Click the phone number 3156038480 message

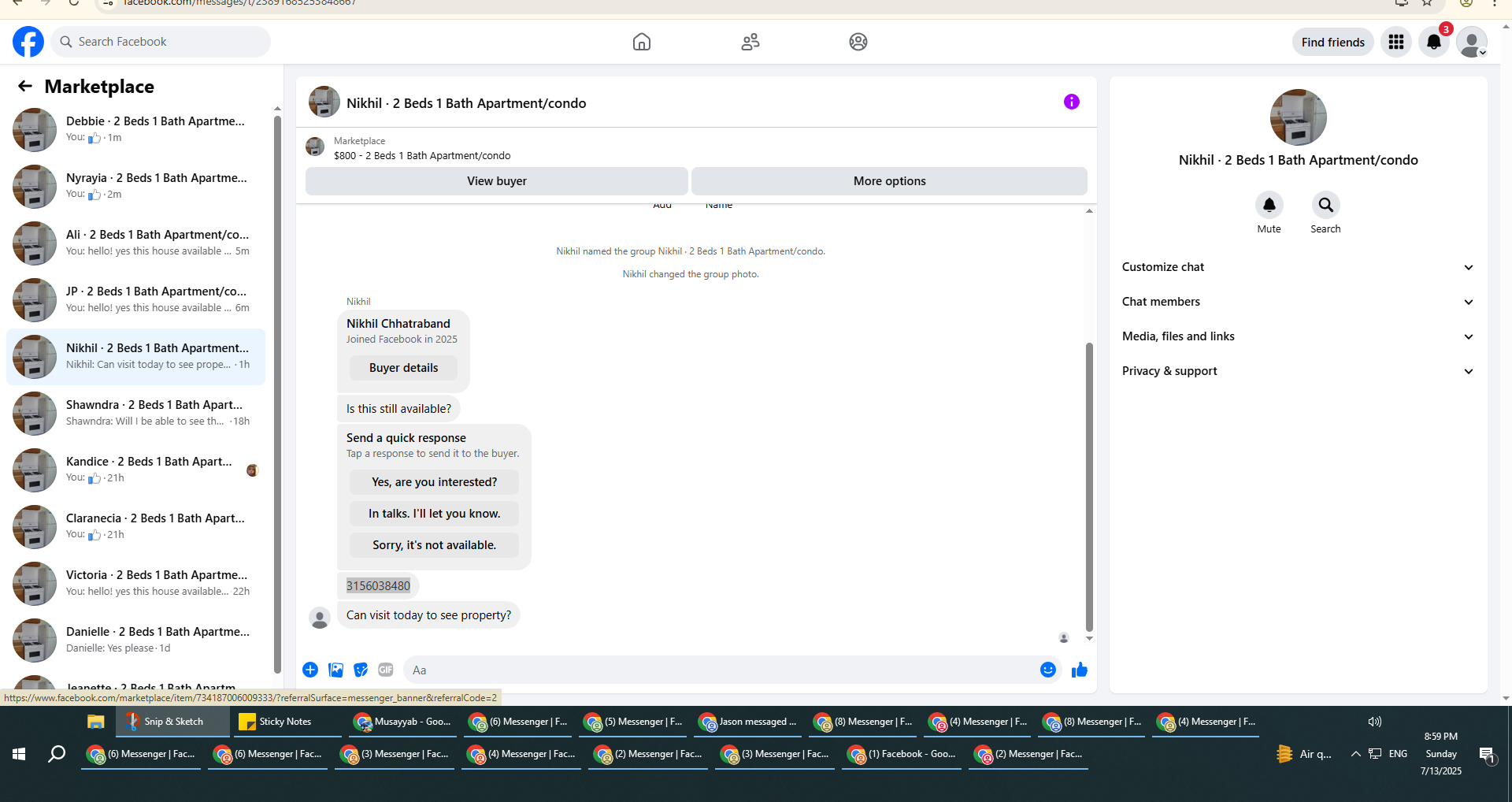378,586
